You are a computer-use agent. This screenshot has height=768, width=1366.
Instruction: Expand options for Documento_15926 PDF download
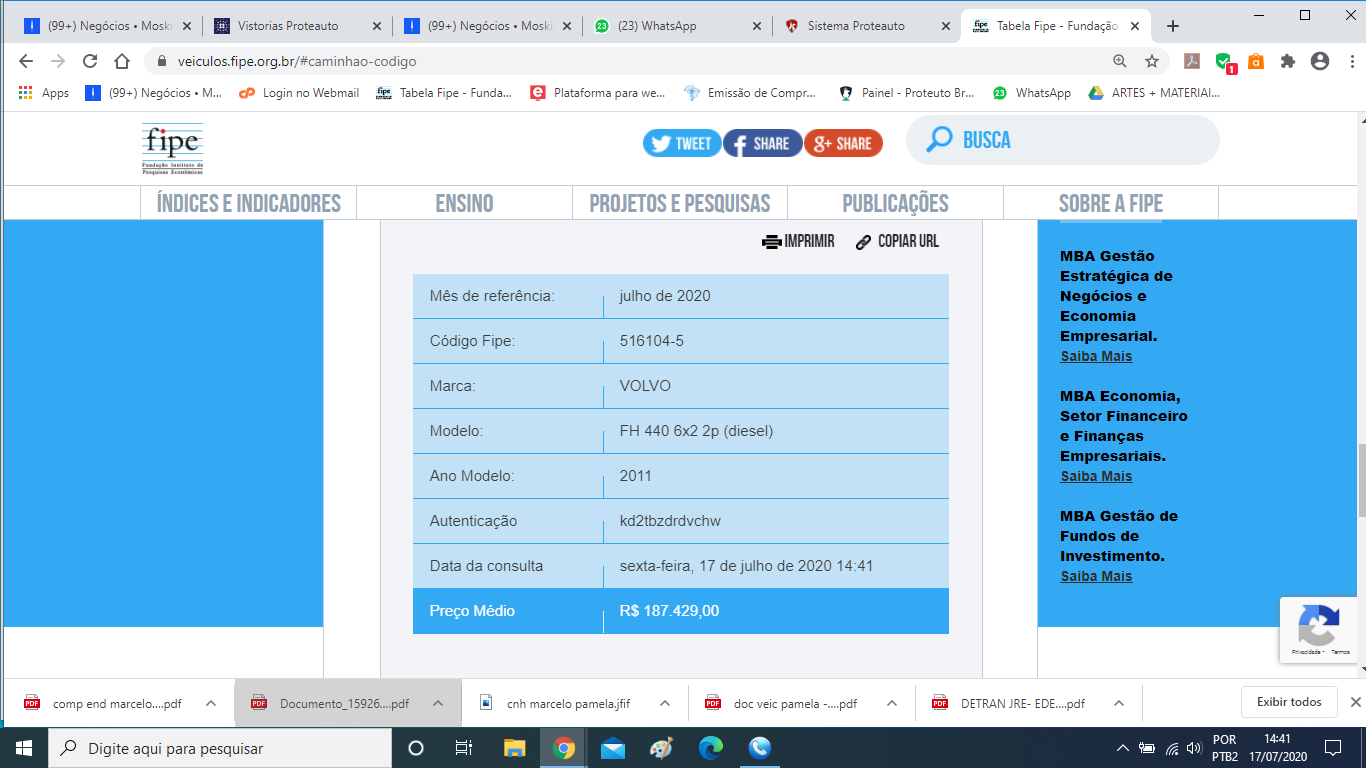[438, 703]
